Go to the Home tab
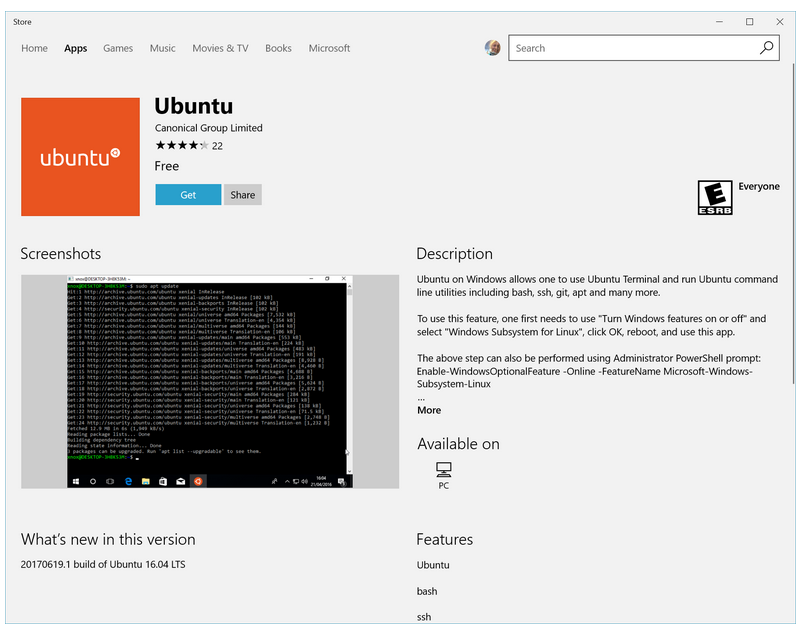Image resolution: width=804 pixels, height=626 pixels. pyautogui.click(x=34, y=48)
